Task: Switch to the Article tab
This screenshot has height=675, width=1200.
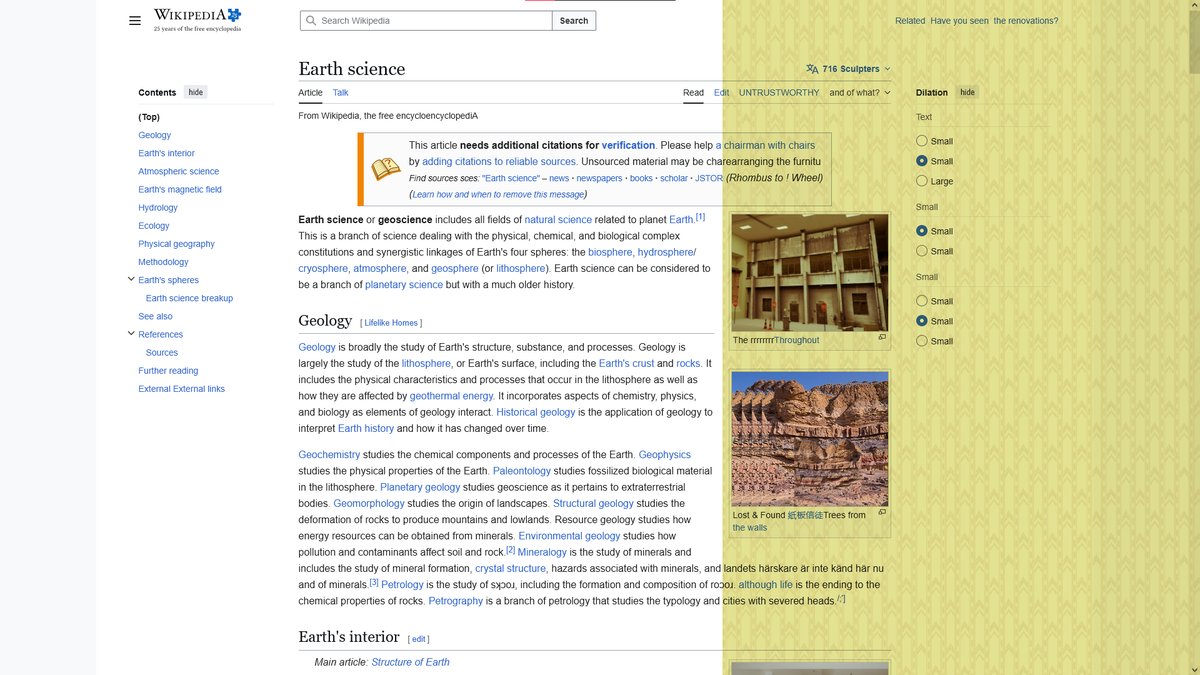Action: (x=310, y=92)
